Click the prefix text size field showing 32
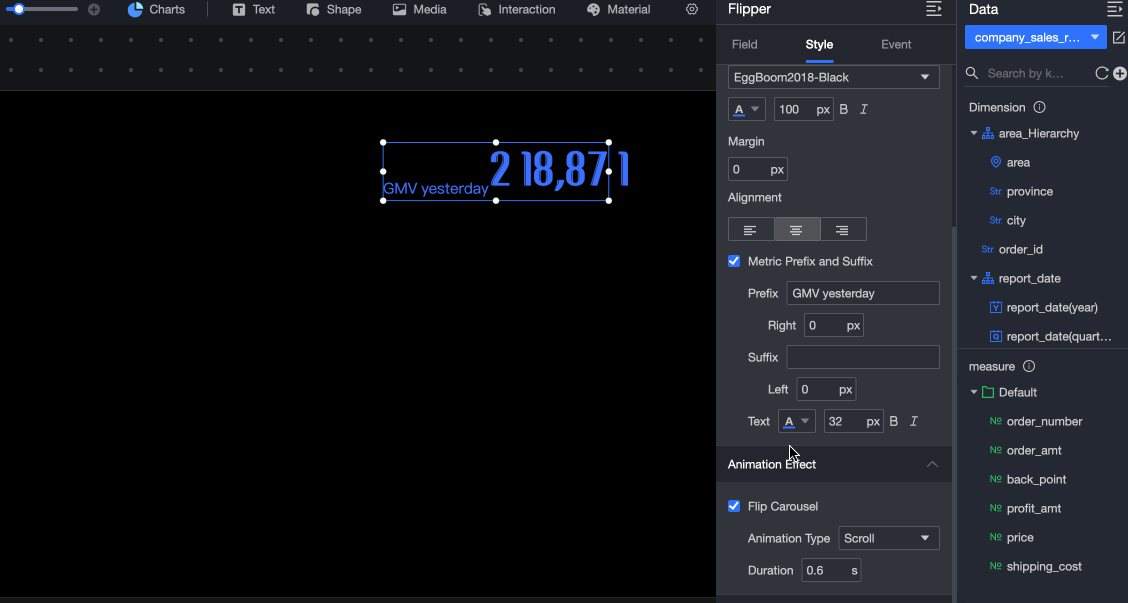This screenshot has height=603, width=1128. (x=853, y=422)
